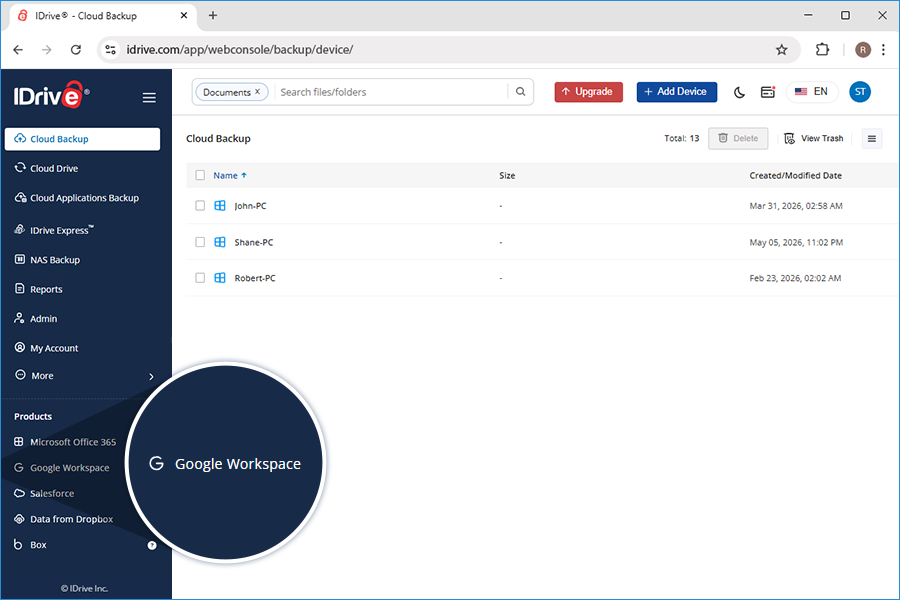Click the John-PC Windows device icon
Viewport: 900px width, 600px height.
[220, 206]
